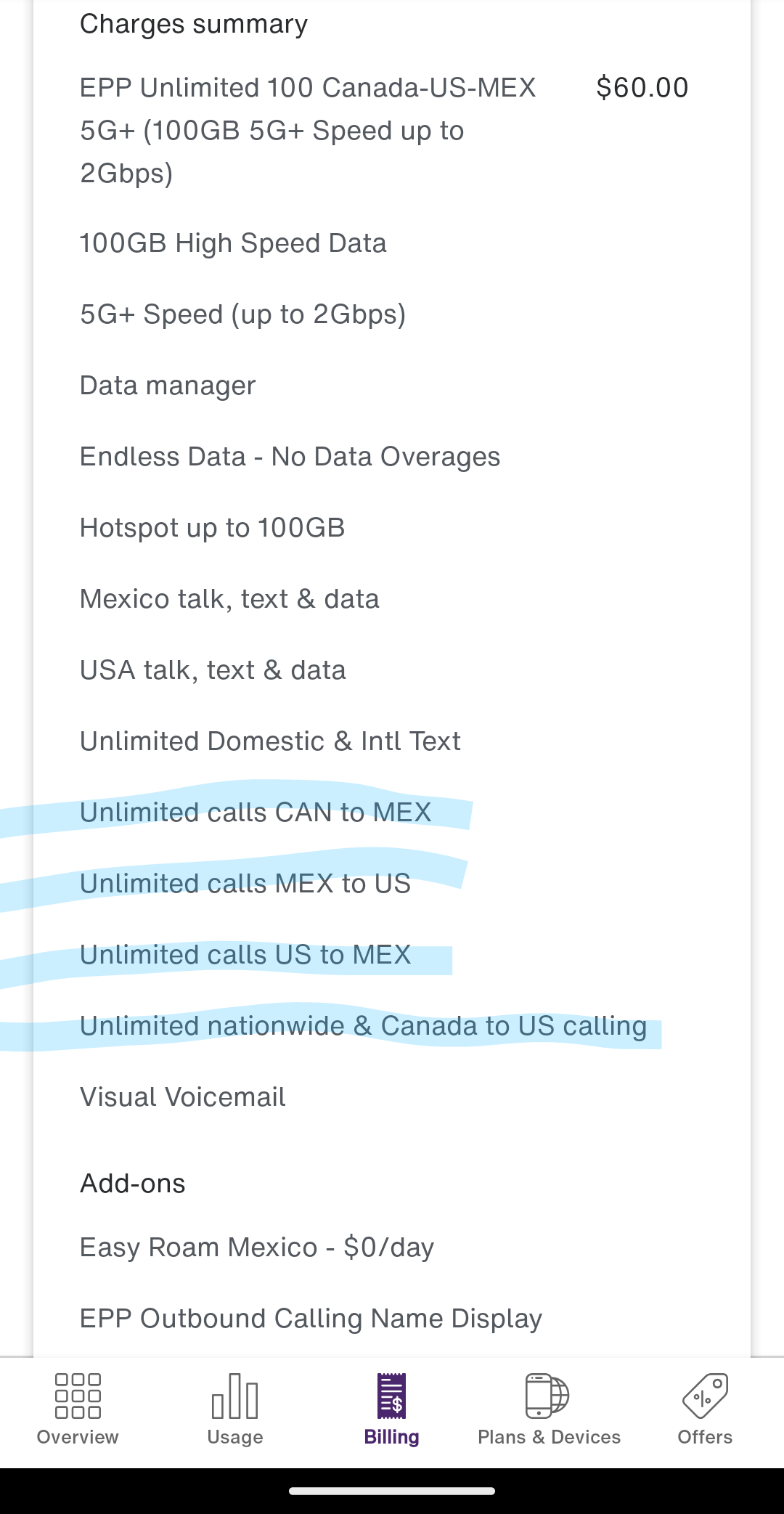Image resolution: width=784 pixels, height=1514 pixels.
Task: Tap the Visual Voicemail feature item
Action: pos(181,1096)
